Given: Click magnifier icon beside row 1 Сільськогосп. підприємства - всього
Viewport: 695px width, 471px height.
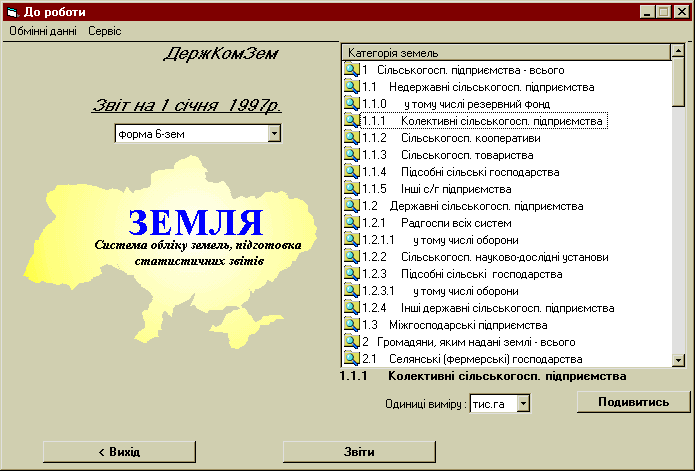Looking at the screenshot, I should click(x=351, y=70).
